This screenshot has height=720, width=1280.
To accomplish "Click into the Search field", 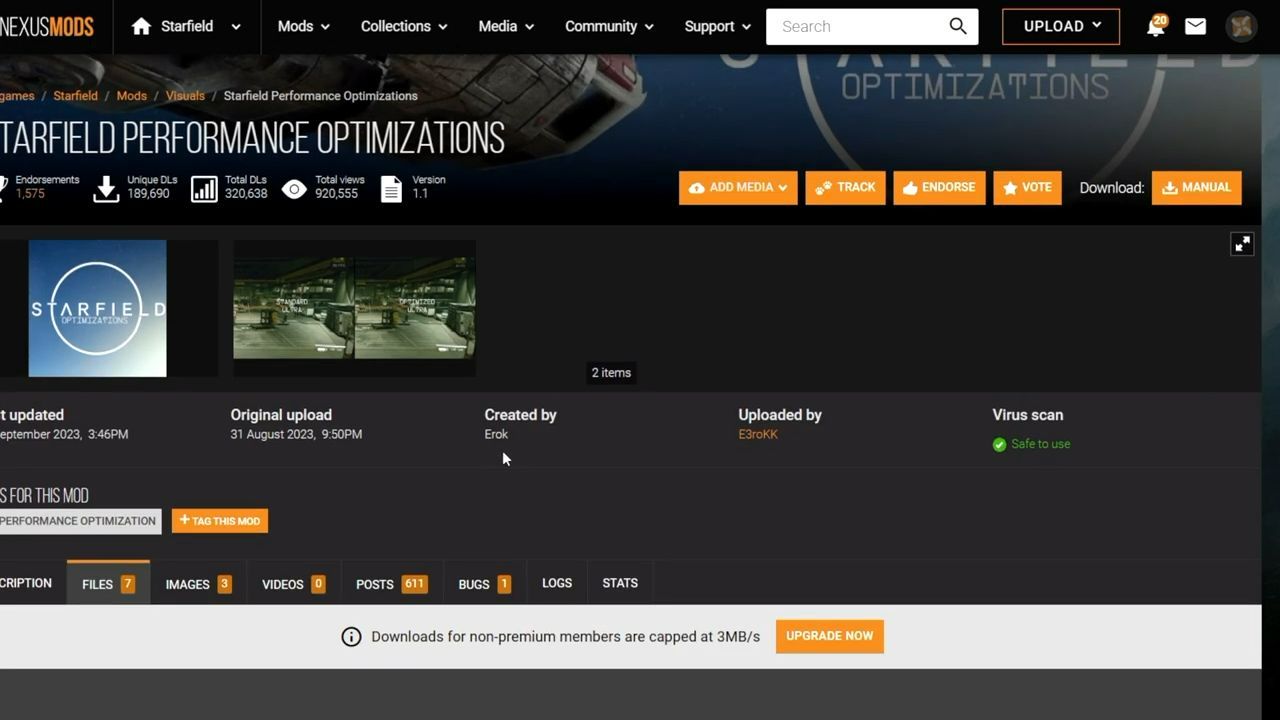I will (x=855, y=27).
